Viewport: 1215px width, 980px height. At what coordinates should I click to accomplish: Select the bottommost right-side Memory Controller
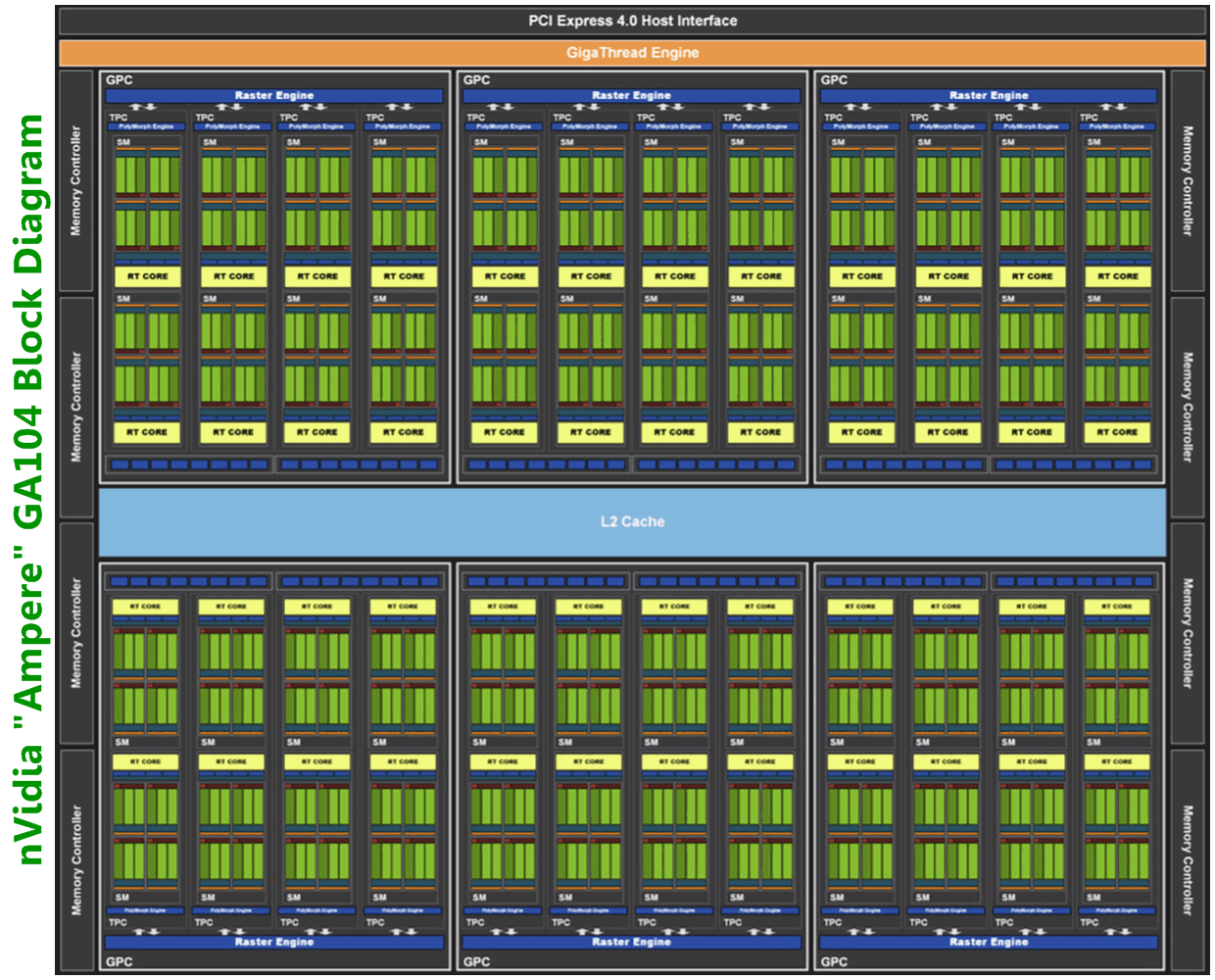point(1188,860)
